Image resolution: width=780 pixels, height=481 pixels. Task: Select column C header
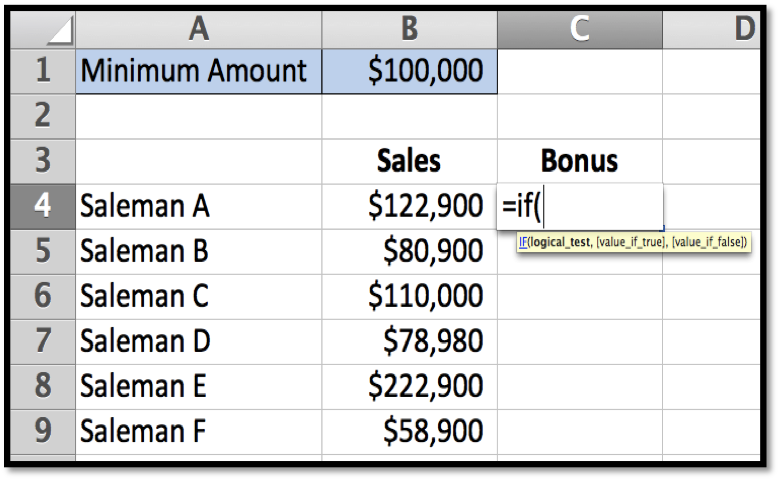(x=579, y=30)
